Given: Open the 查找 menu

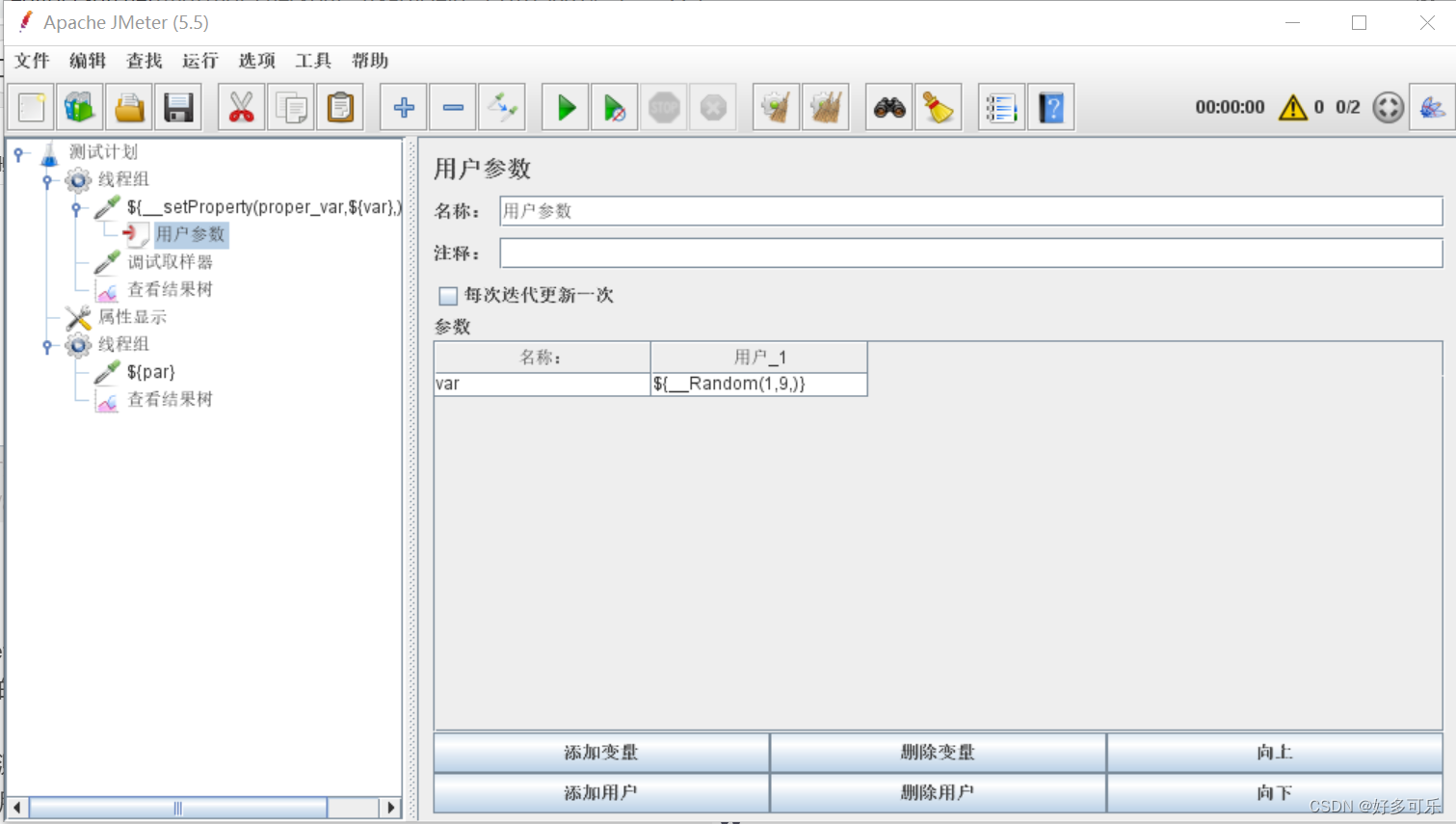Looking at the screenshot, I should click(x=145, y=61).
